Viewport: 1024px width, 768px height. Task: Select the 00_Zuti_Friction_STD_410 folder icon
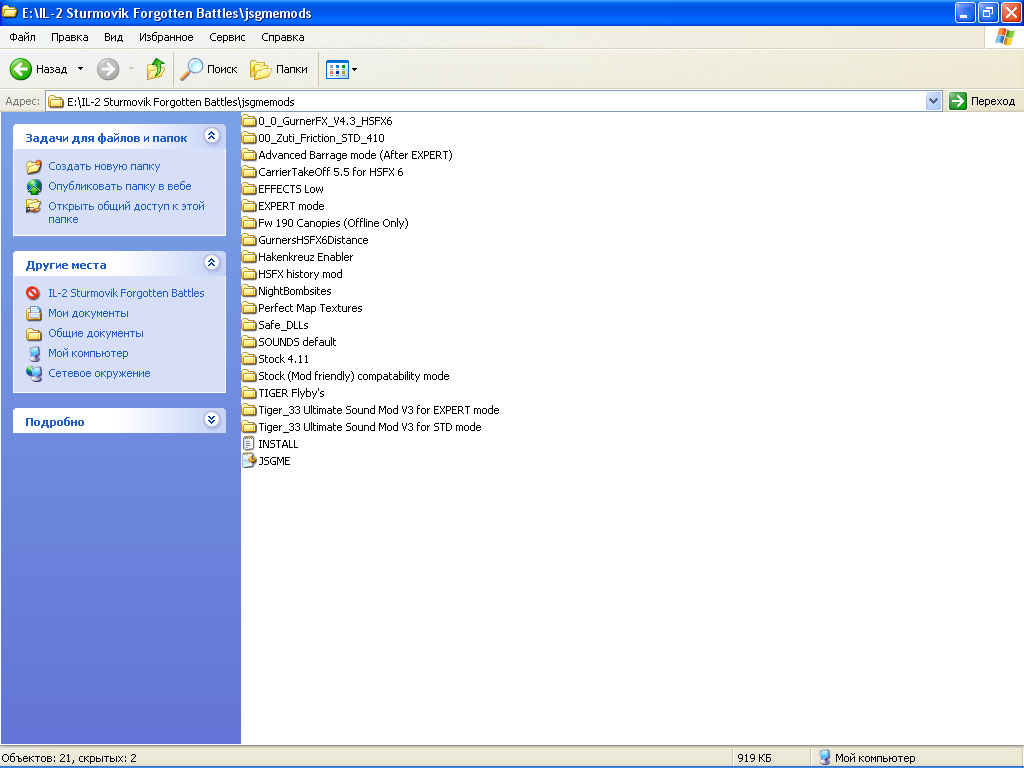[x=249, y=138]
